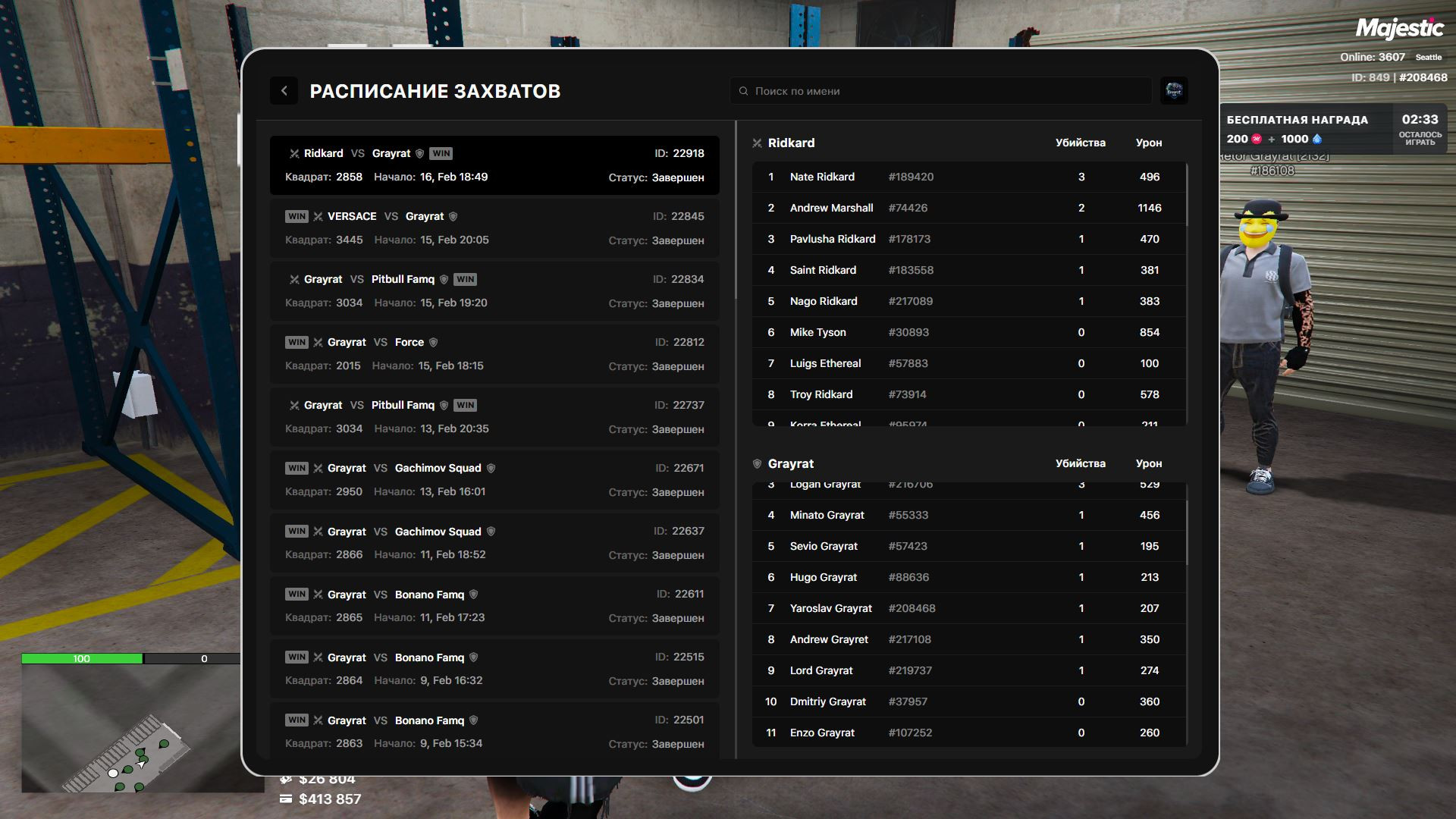Click the Majestic logo
Viewport: 1456px width, 819px height.
tap(1399, 29)
